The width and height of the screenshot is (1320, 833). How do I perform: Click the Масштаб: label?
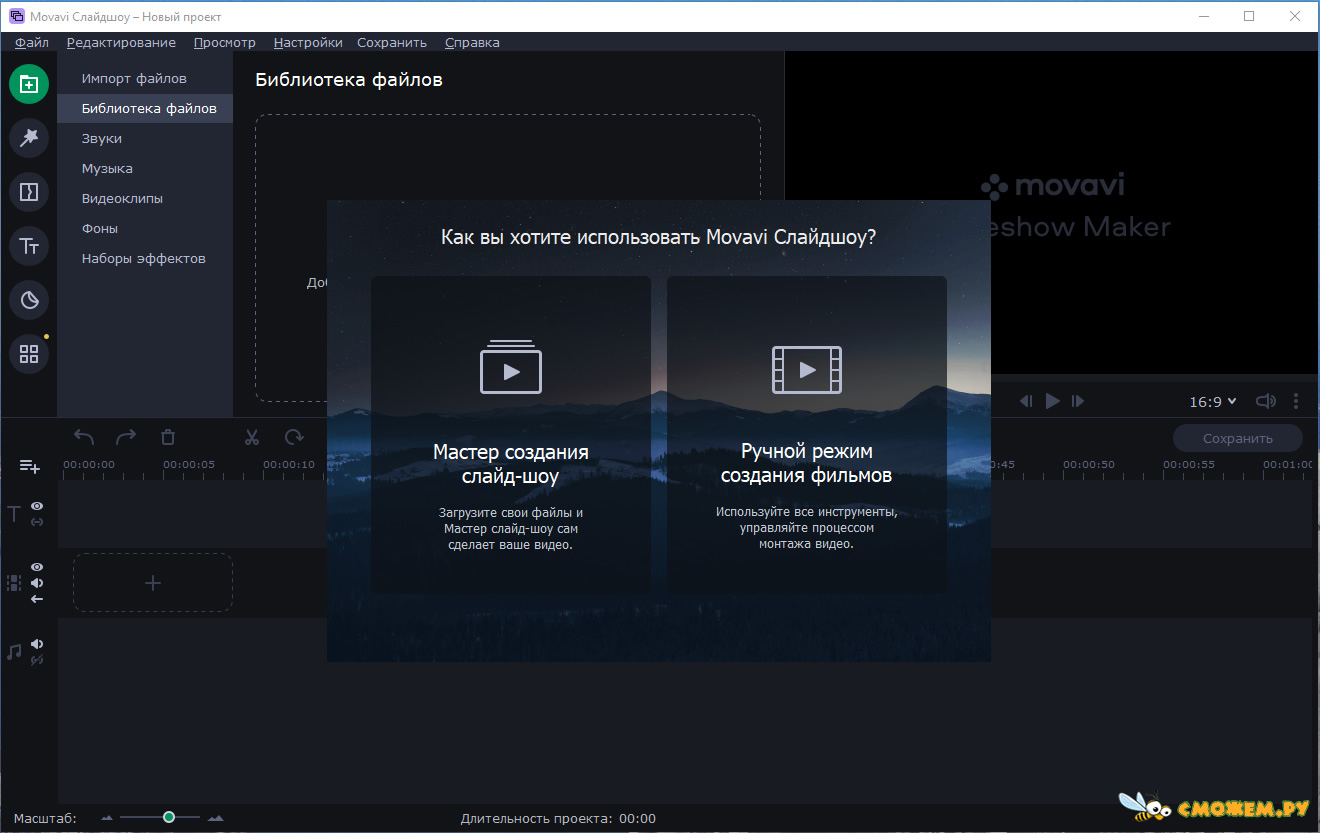pyautogui.click(x=45, y=818)
